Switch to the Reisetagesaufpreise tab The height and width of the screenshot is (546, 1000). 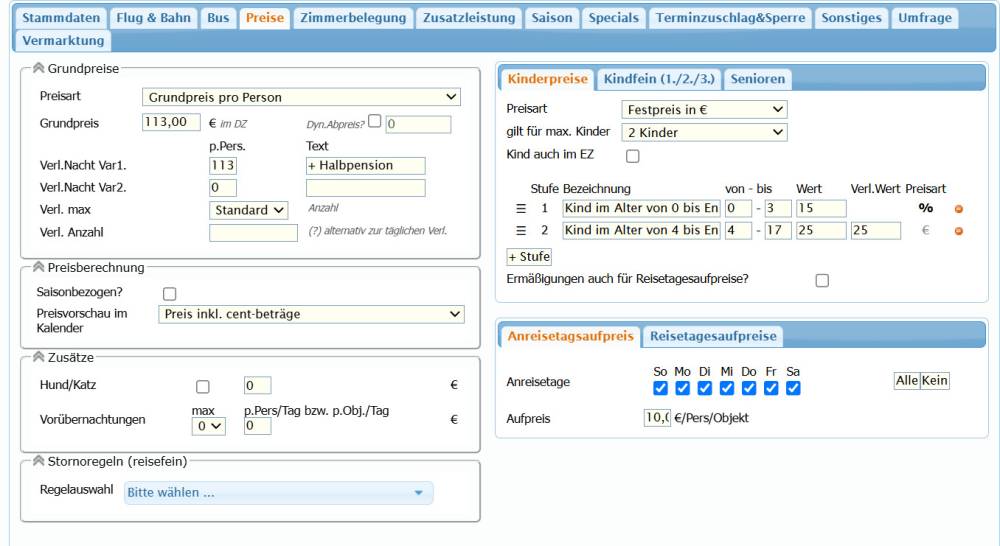point(713,336)
